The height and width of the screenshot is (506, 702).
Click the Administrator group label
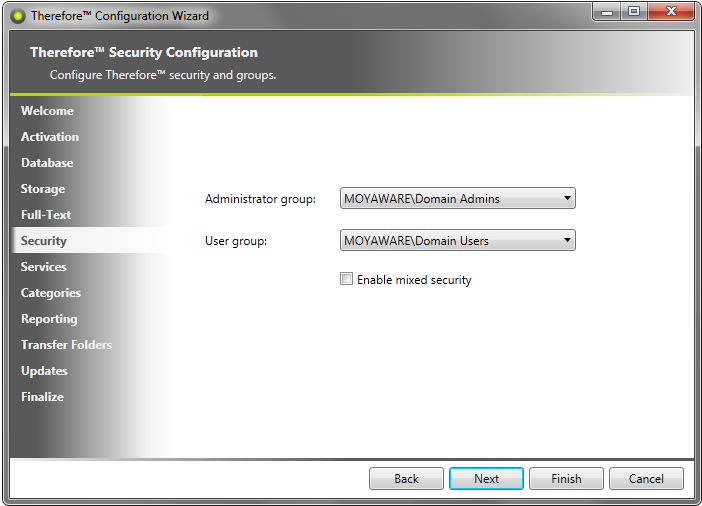click(x=260, y=199)
